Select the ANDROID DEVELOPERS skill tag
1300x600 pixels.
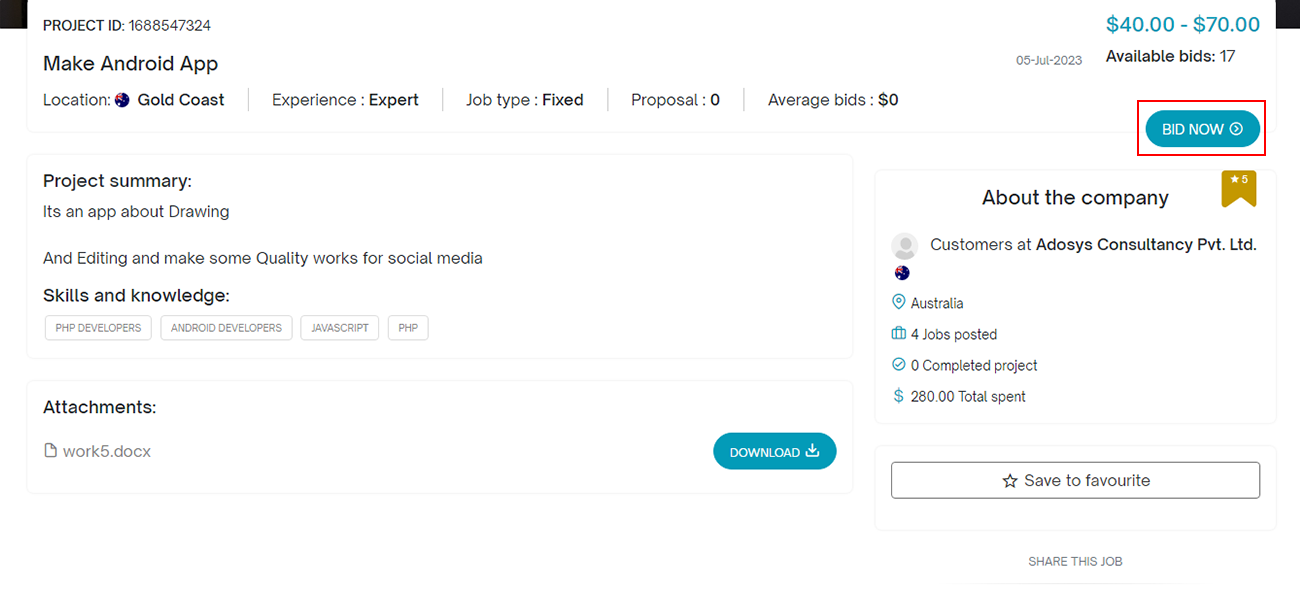click(x=226, y=328)
